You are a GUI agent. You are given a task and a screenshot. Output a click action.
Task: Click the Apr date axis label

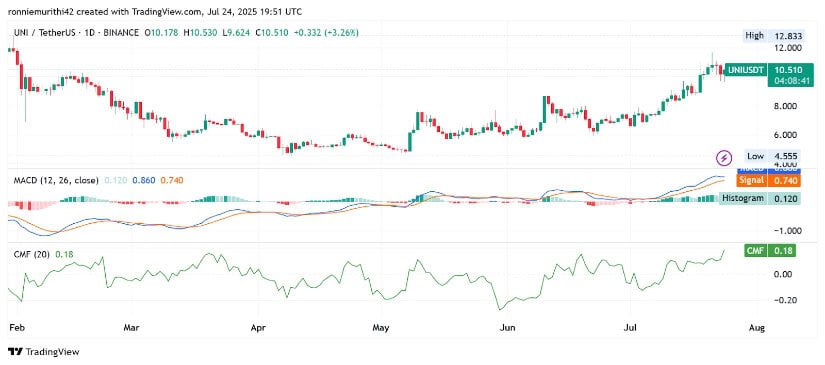[258, 328]
